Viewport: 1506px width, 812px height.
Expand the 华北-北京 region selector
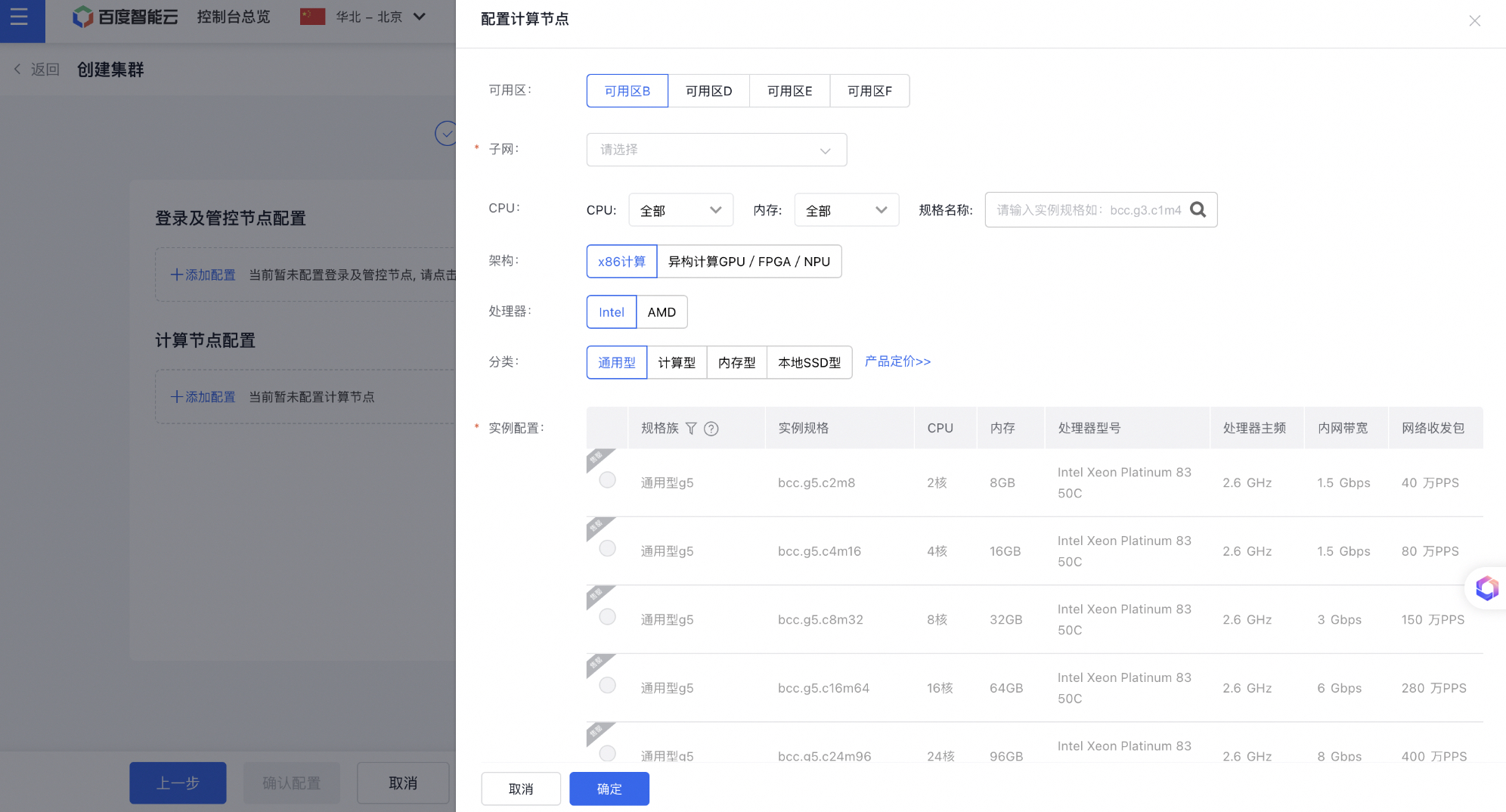[381, 17]
